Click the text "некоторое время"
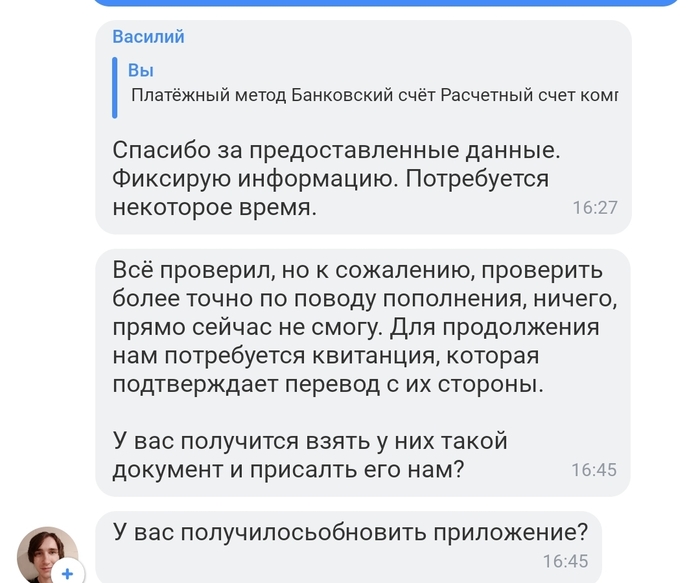 214,208
